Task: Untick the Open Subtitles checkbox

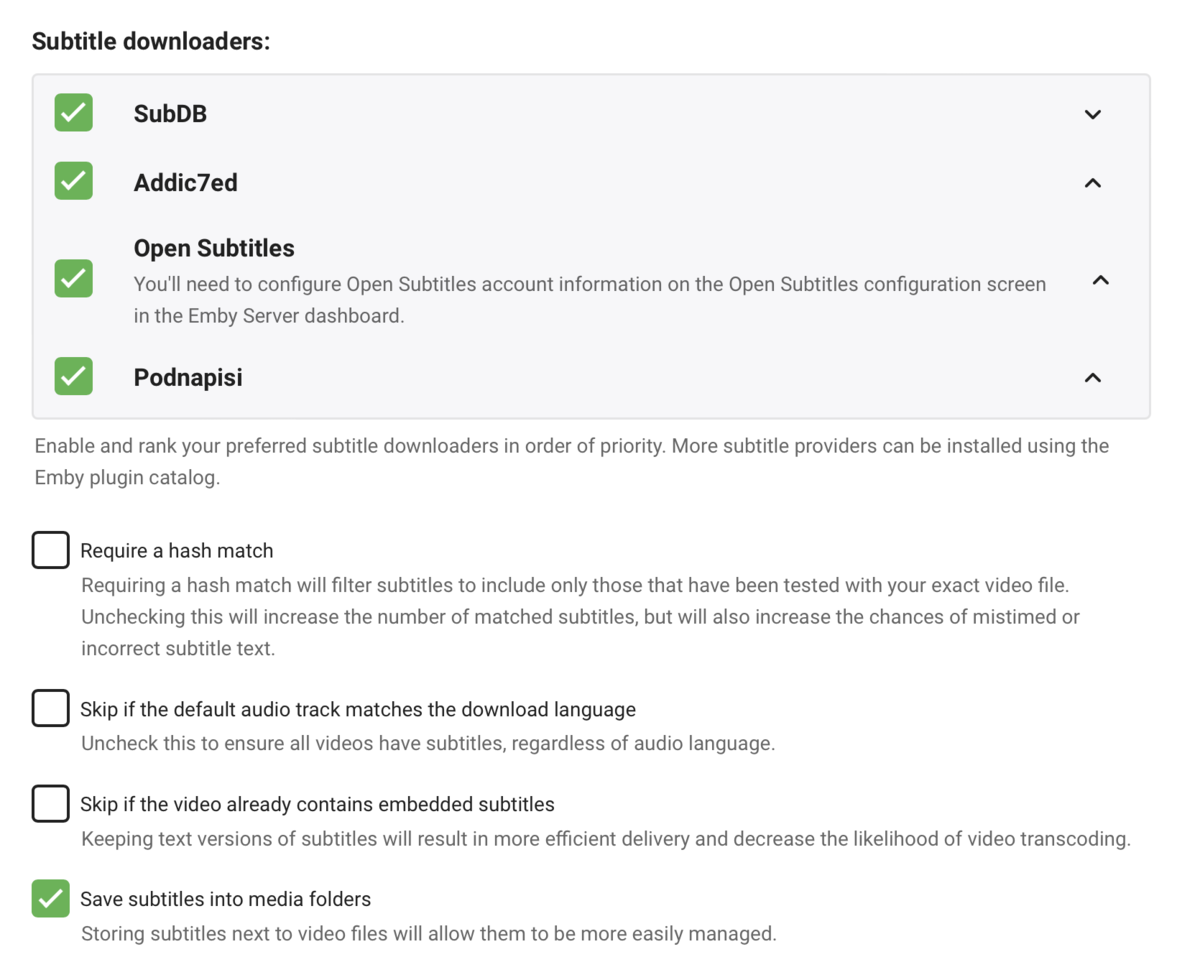Action: [74, 278]
